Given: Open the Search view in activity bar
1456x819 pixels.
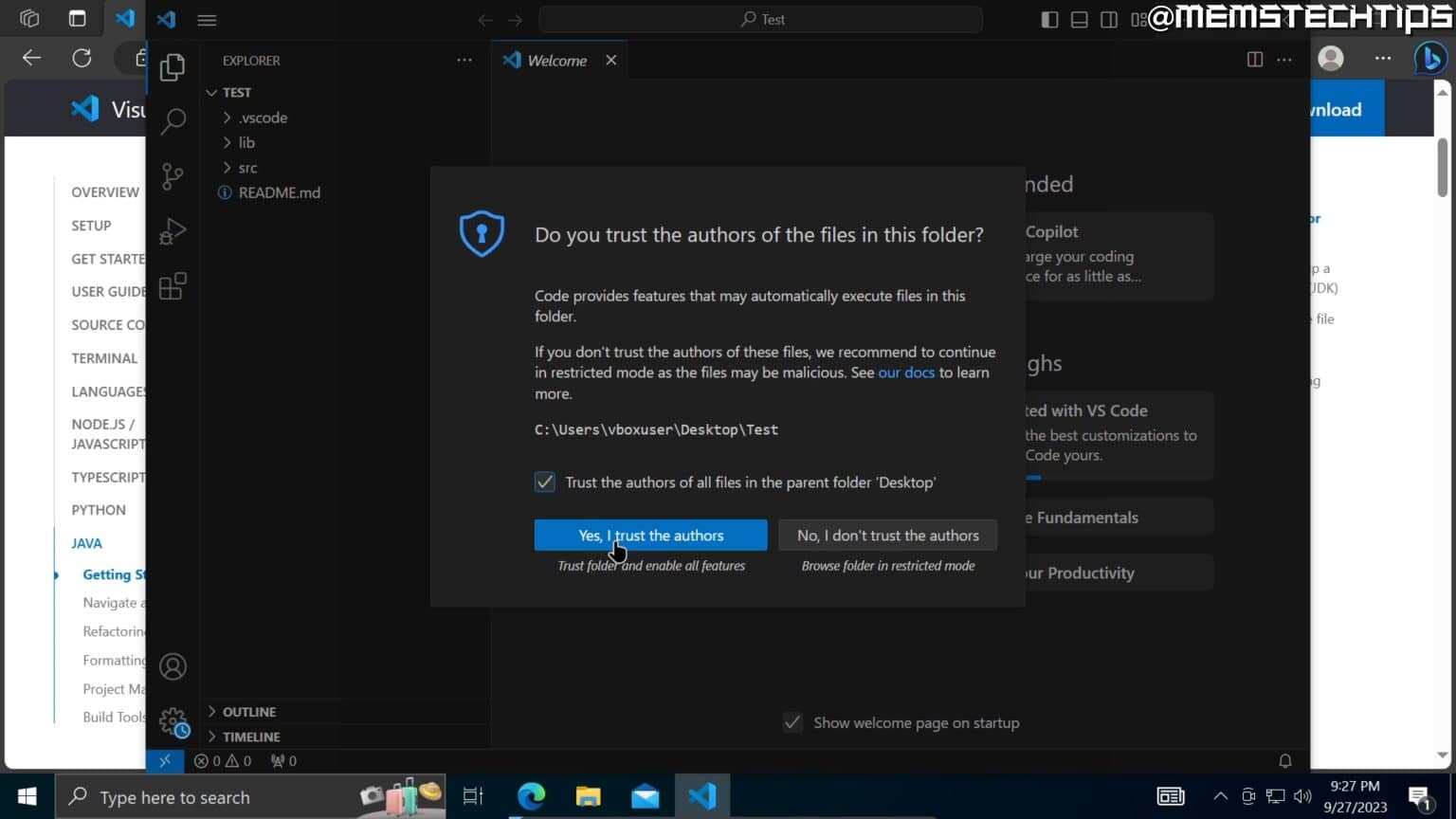Looking at the screenshot, I should (x=173, y=121).
